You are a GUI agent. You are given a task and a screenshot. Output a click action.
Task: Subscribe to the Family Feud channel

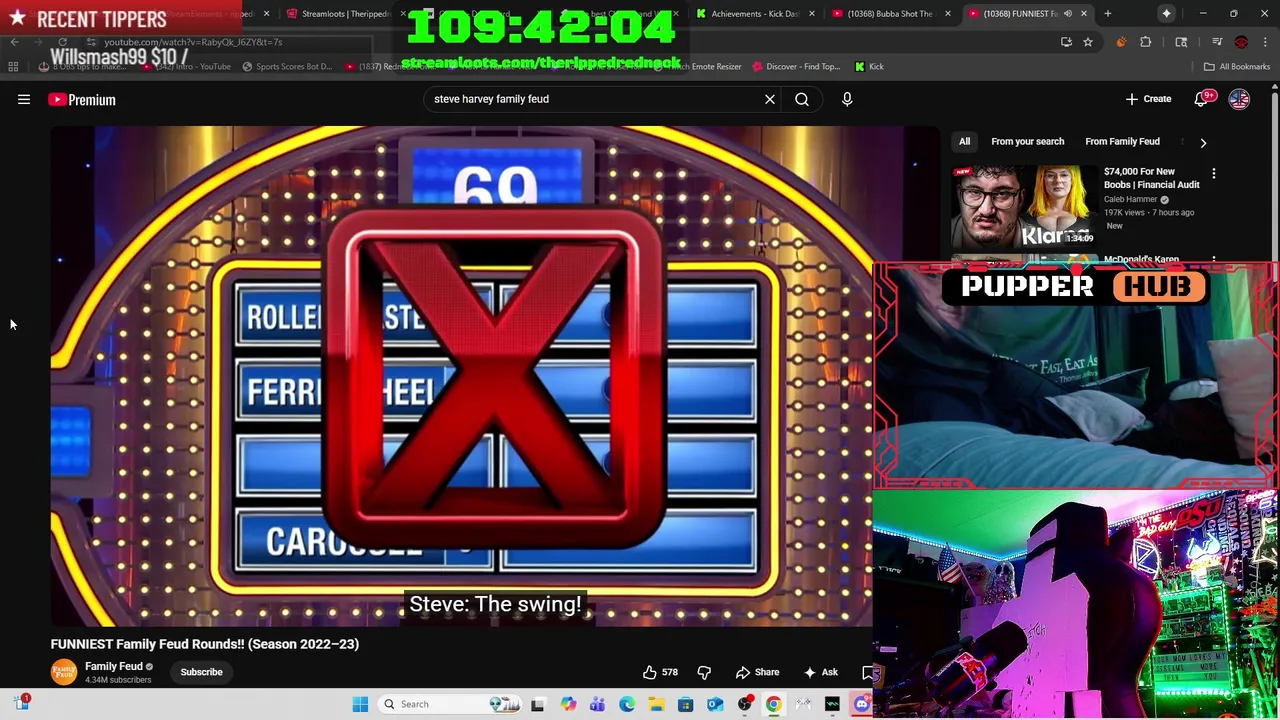[x=201, y=672]
